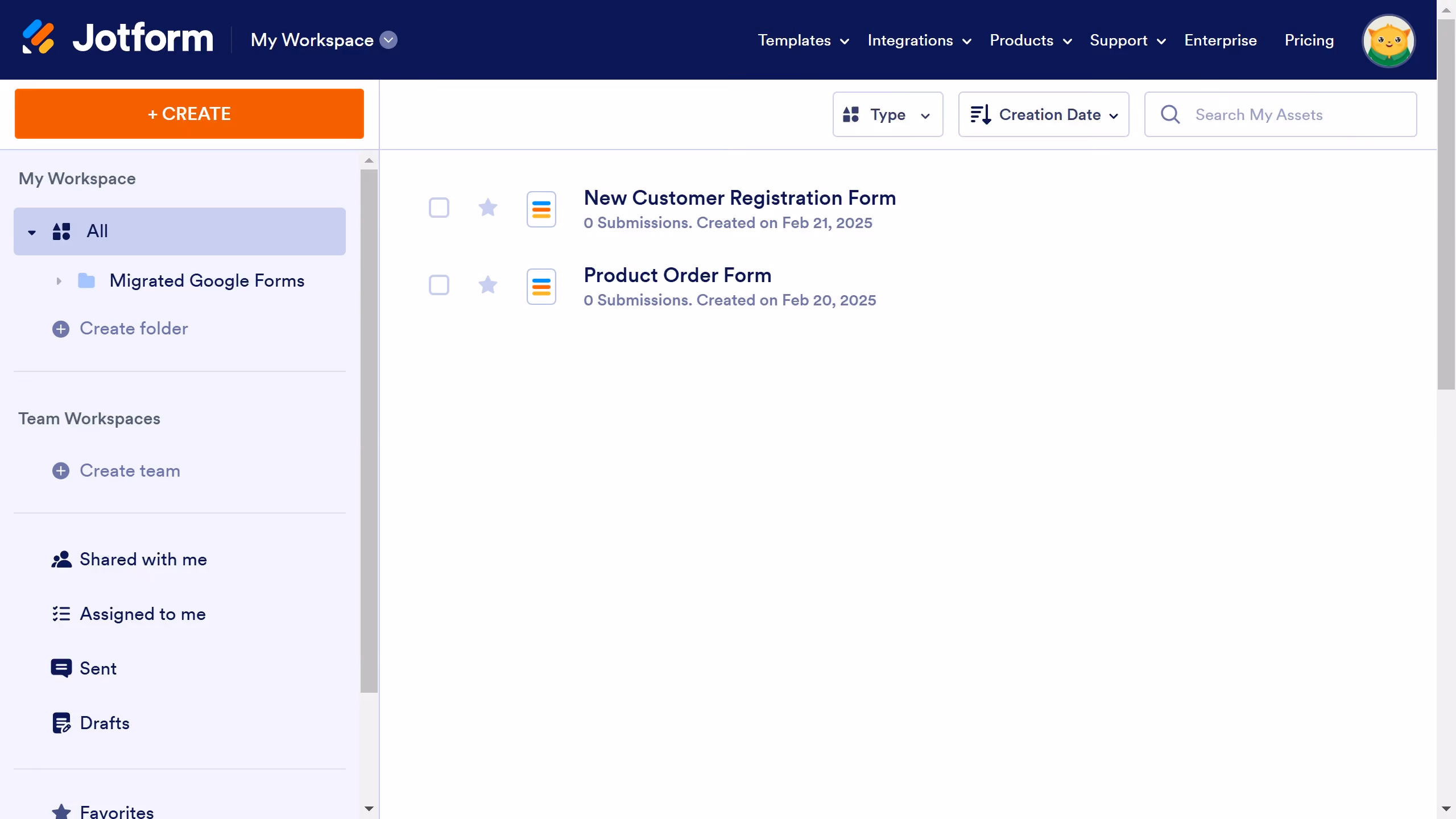The image size is (1456, 819).
Task: Click the search magnifier icon
Action: [x=1170, y=114]
